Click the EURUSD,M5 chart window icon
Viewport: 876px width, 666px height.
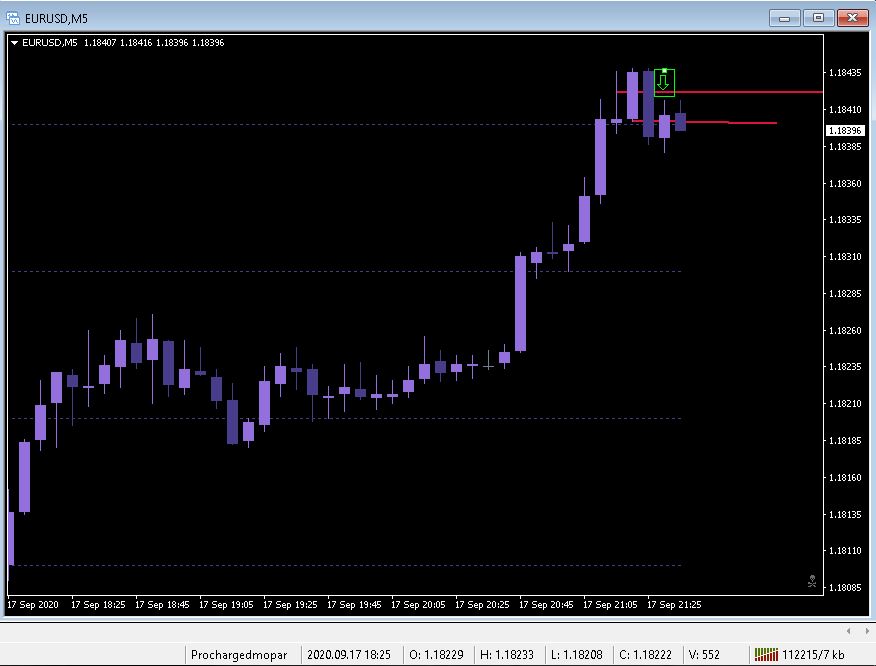pyautogui.click(x=12, y=18)
